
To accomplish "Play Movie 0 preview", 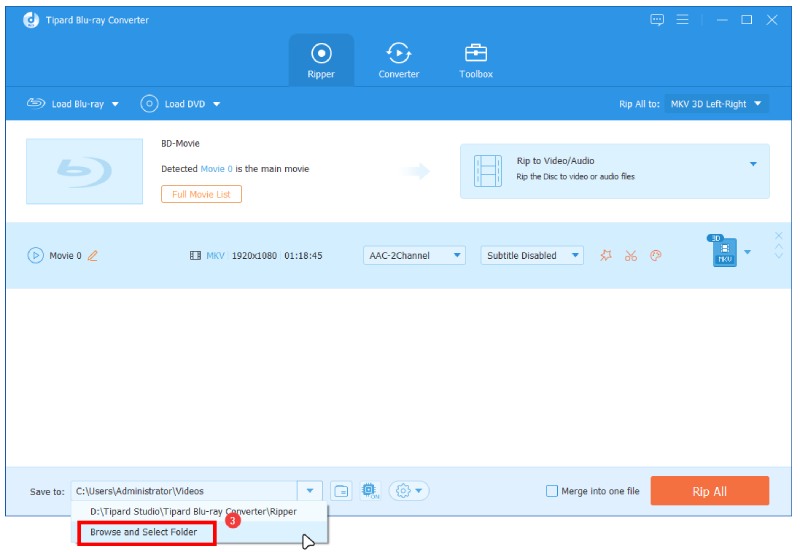I will [35, 255].
